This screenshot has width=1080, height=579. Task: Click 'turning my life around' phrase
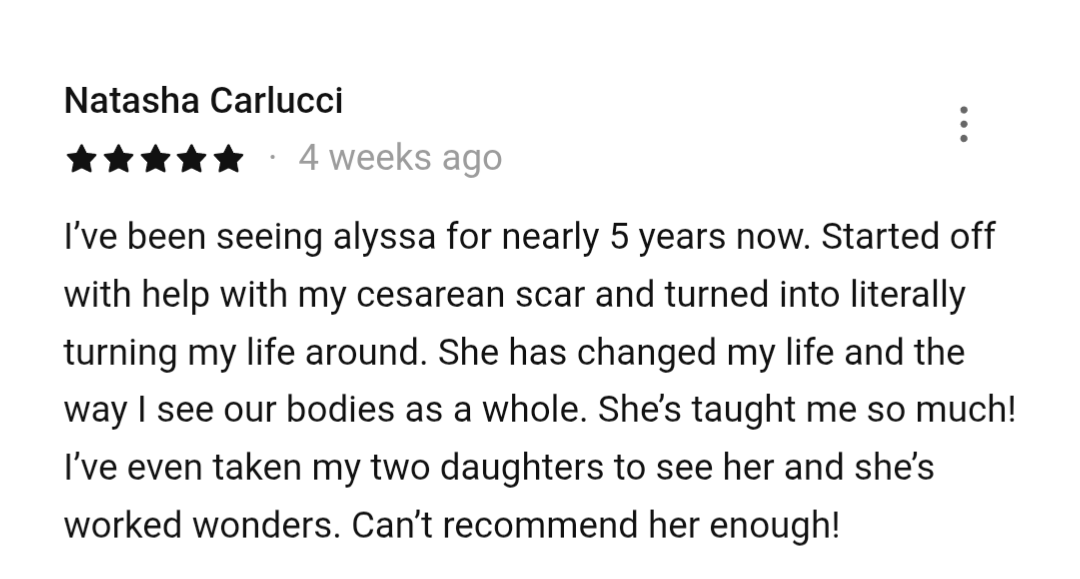pyautogui.click(x=242, y=353)
